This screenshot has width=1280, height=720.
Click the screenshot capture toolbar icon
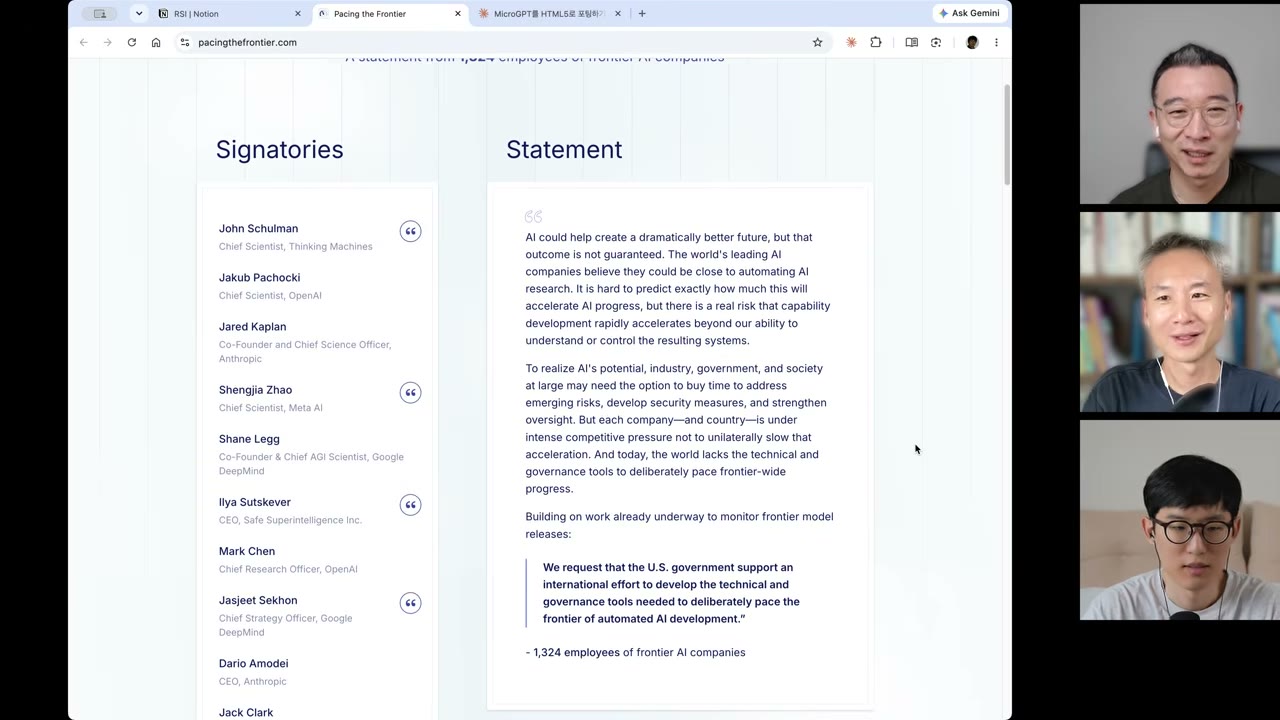(x=936, y=42)
